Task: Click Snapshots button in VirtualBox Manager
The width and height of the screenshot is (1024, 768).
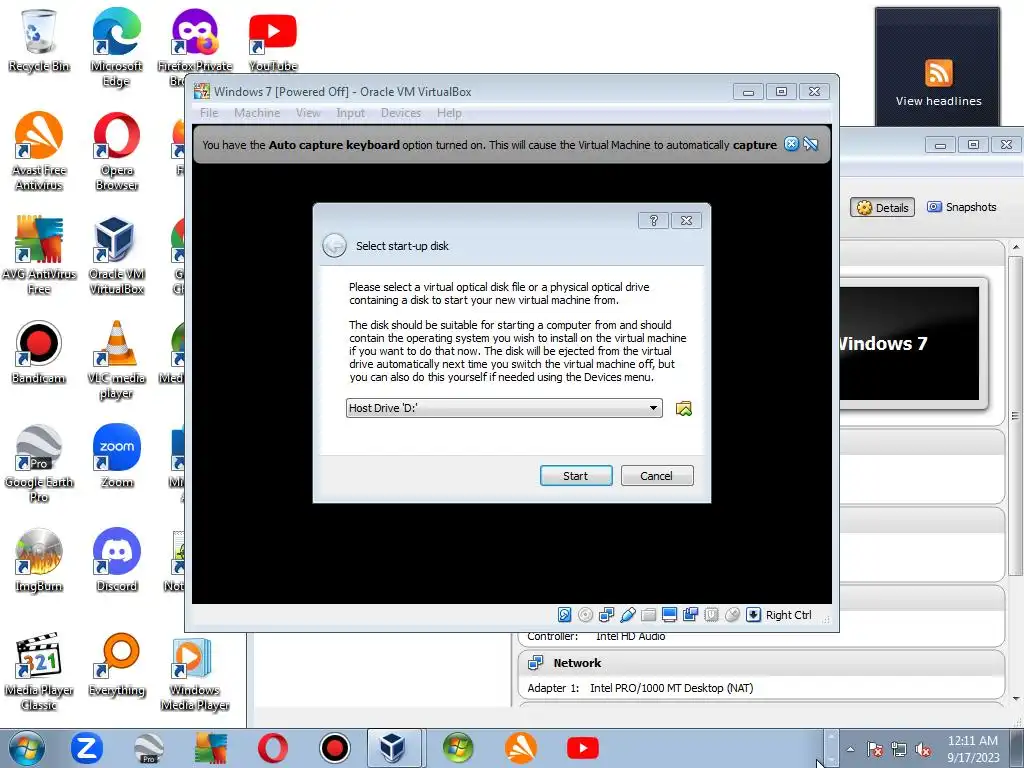Action: (x=961, y=207)
